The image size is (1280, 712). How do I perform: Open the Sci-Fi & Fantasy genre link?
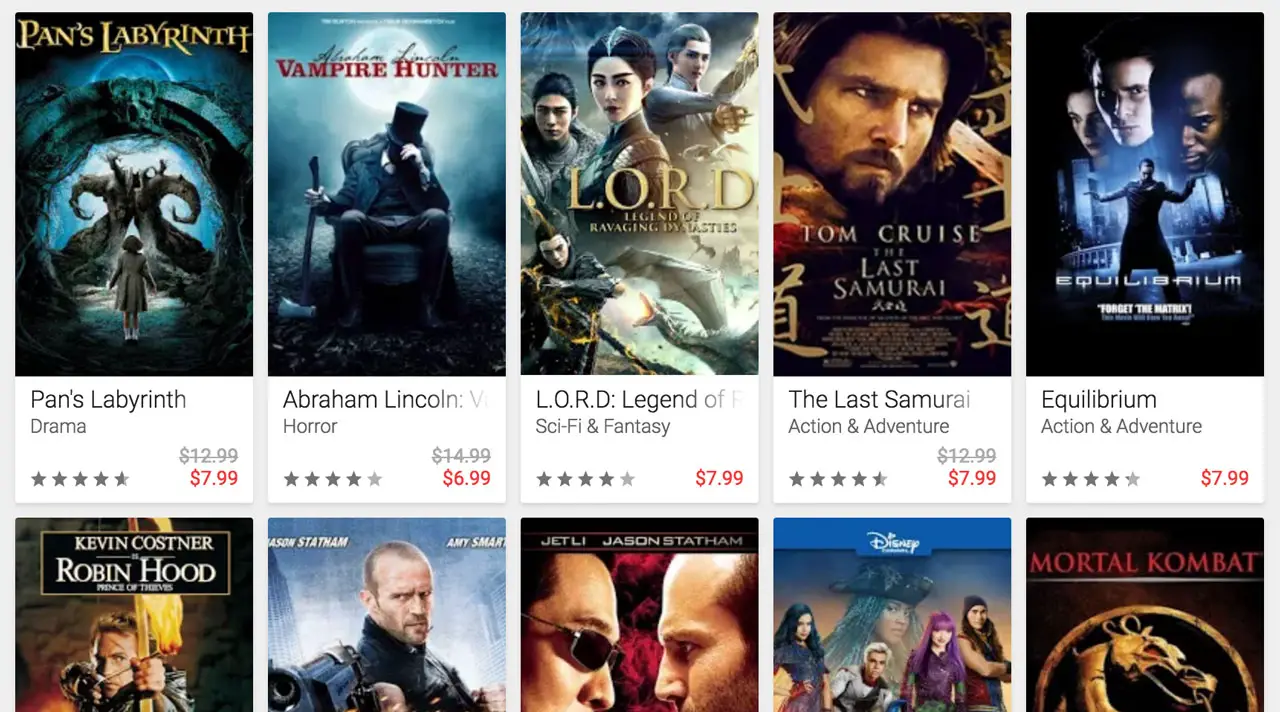603,427
